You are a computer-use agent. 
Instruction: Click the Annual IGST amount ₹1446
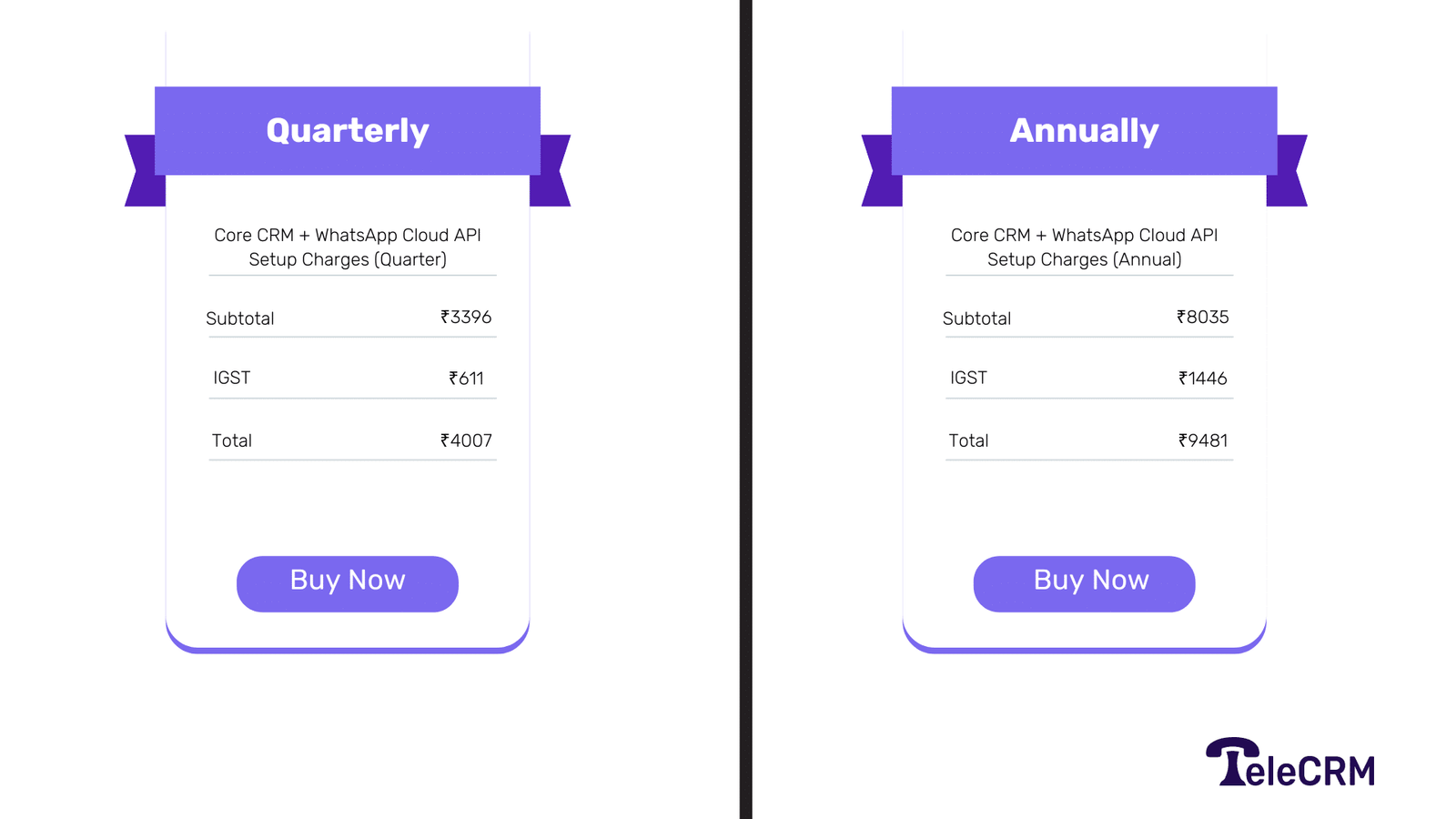[x=1203, y=378]
